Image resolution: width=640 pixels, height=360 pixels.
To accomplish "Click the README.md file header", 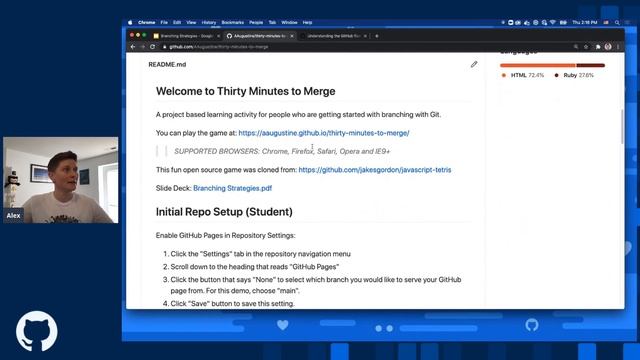I will (167, 64).
